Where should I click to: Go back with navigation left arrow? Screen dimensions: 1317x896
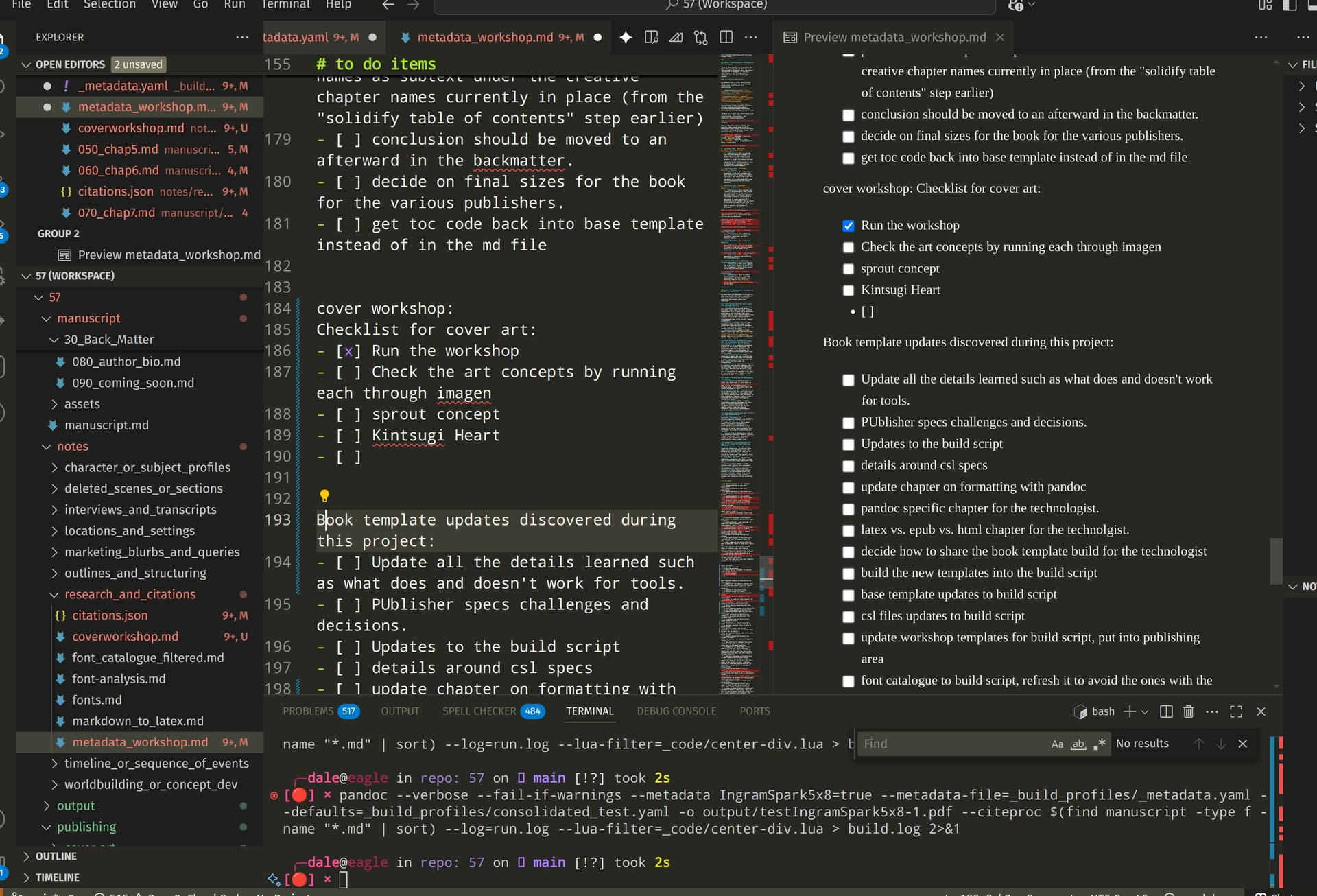pos(388,5)
